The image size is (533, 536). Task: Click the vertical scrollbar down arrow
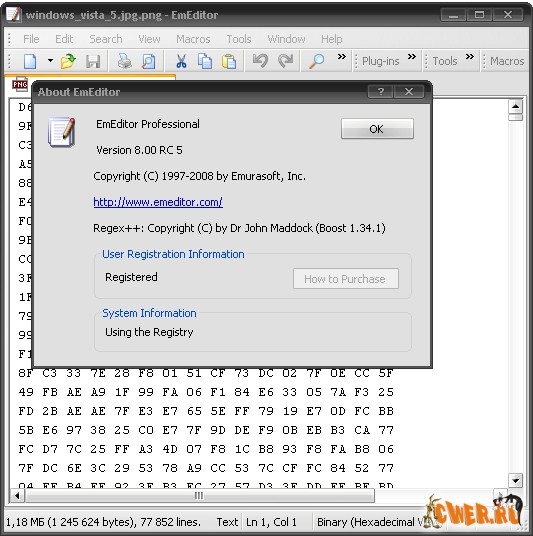click(516, 481)
